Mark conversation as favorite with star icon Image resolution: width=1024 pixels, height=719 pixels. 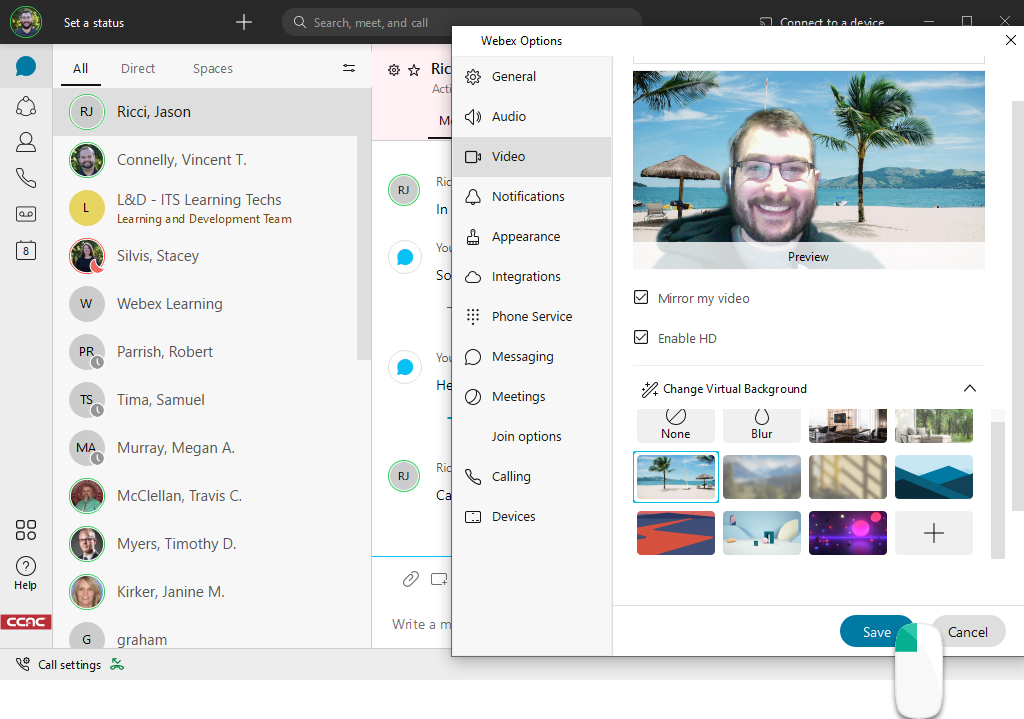[414, 70]
